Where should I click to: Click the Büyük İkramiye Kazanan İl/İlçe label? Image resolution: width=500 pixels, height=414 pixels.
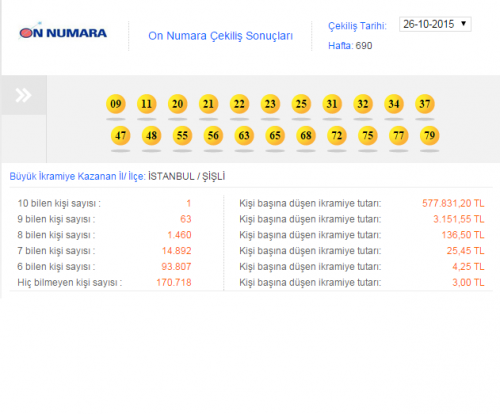point(77,176)
